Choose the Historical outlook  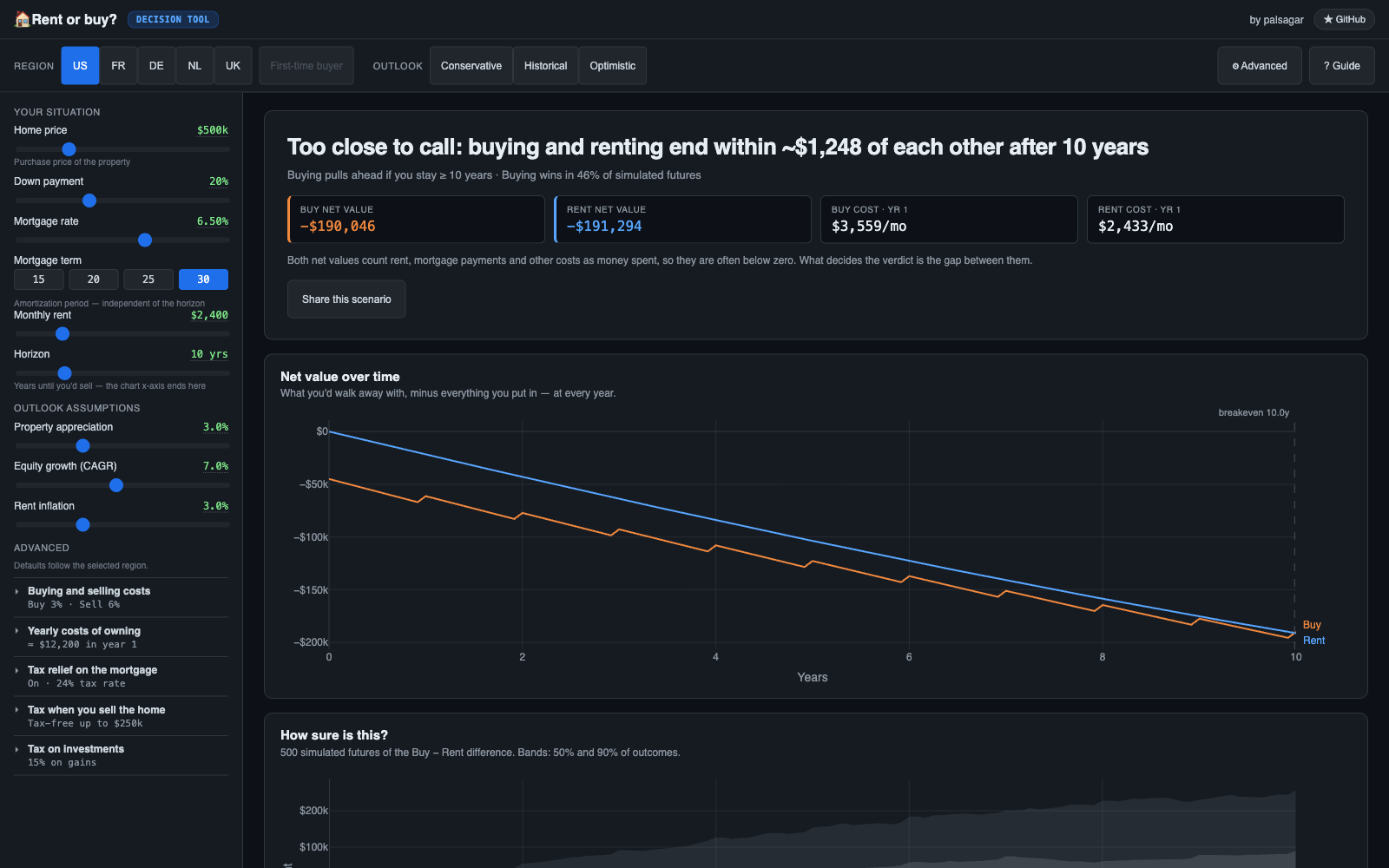coord(545,66)
